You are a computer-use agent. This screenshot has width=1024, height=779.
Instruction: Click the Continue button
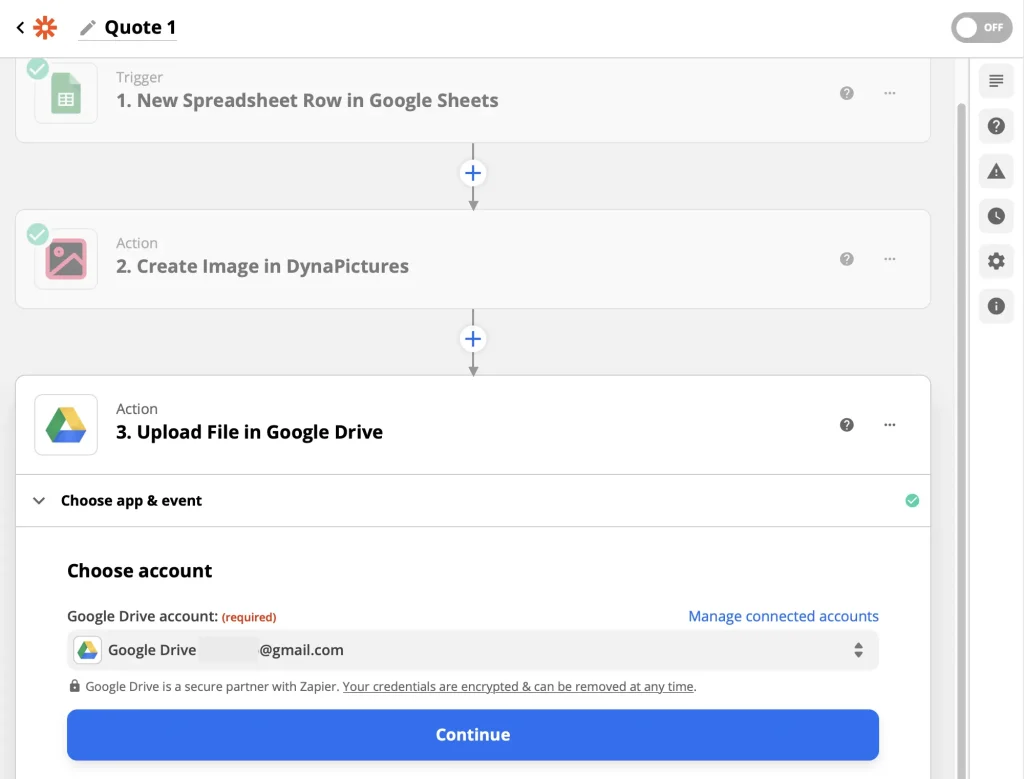473,735
